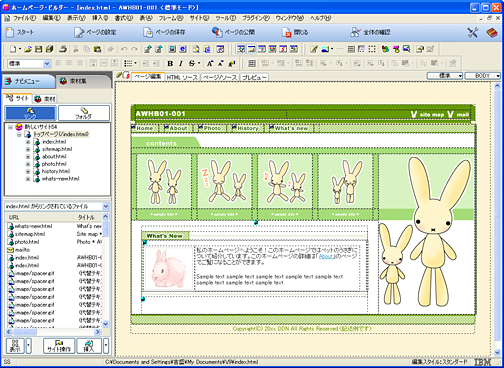Click the open file folder icon

[28, 49]
